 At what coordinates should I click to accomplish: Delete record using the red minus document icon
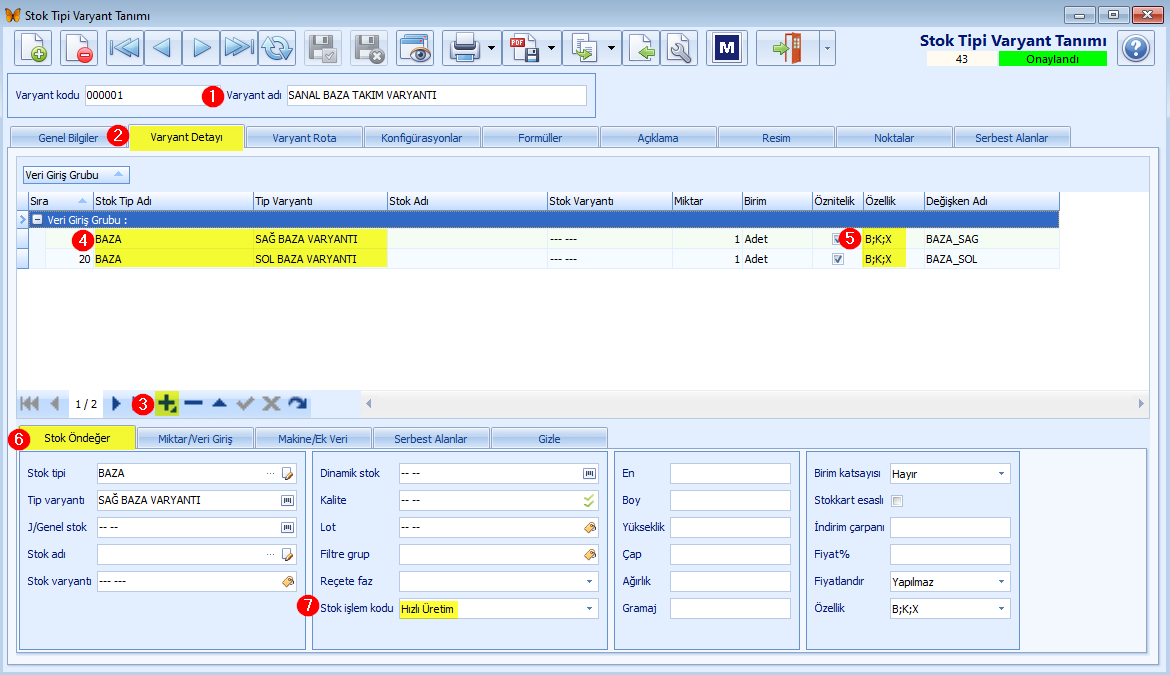(78, 48)
